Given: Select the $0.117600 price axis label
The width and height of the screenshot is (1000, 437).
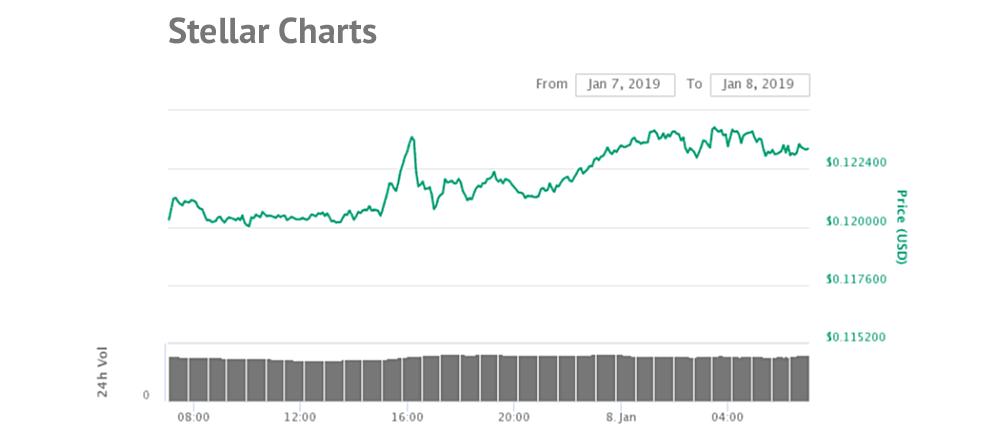Looking at the screenshot, I should click(854, 280).
